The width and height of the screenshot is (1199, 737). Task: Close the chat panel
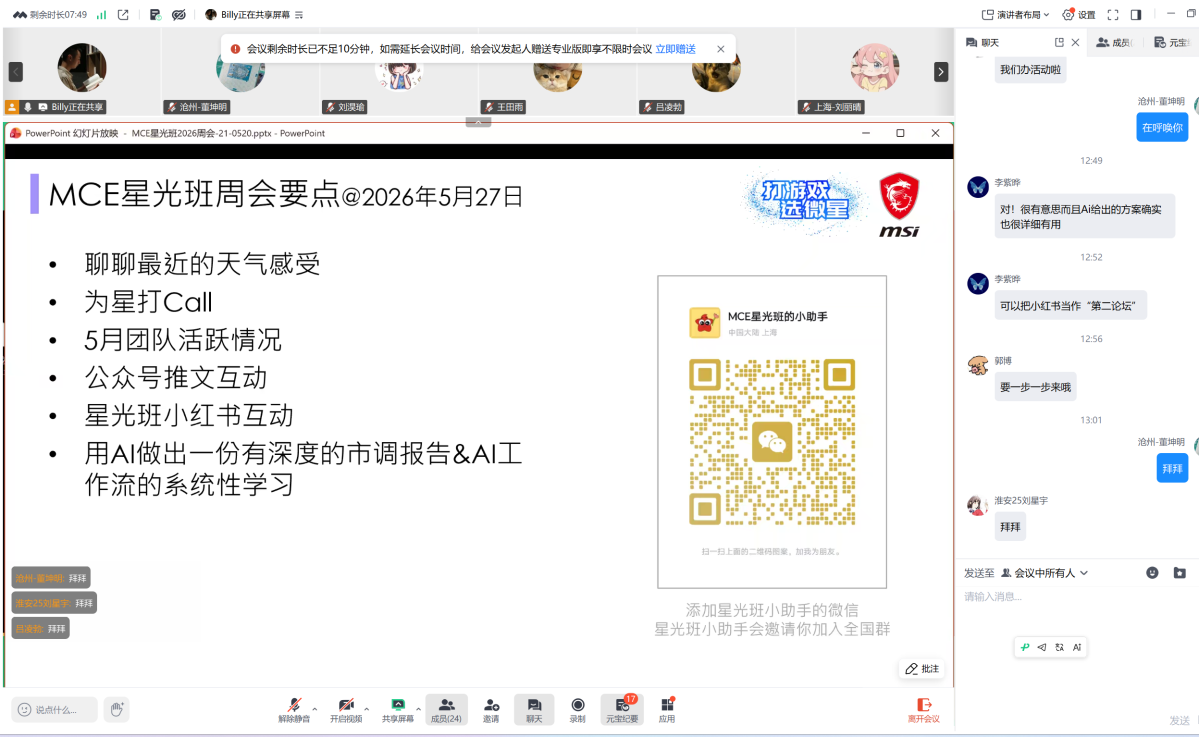(1075, 42)
